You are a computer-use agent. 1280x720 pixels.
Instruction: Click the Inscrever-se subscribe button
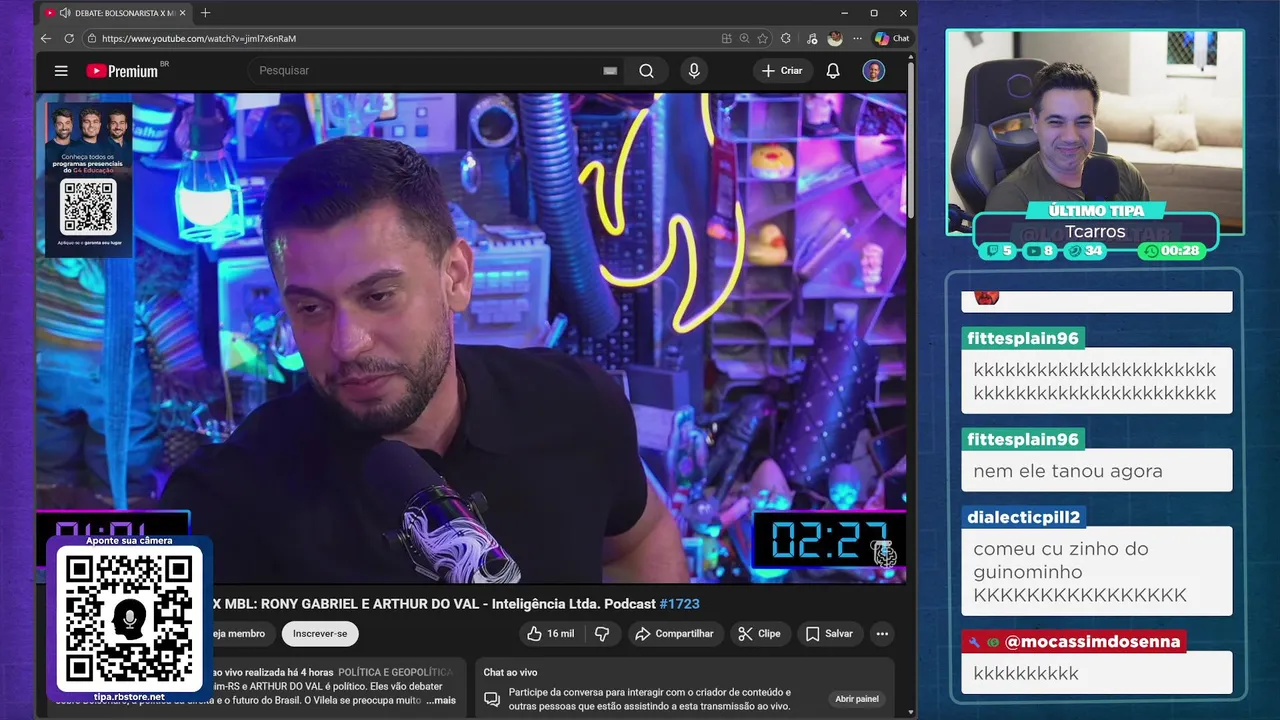tap(320, 633)
